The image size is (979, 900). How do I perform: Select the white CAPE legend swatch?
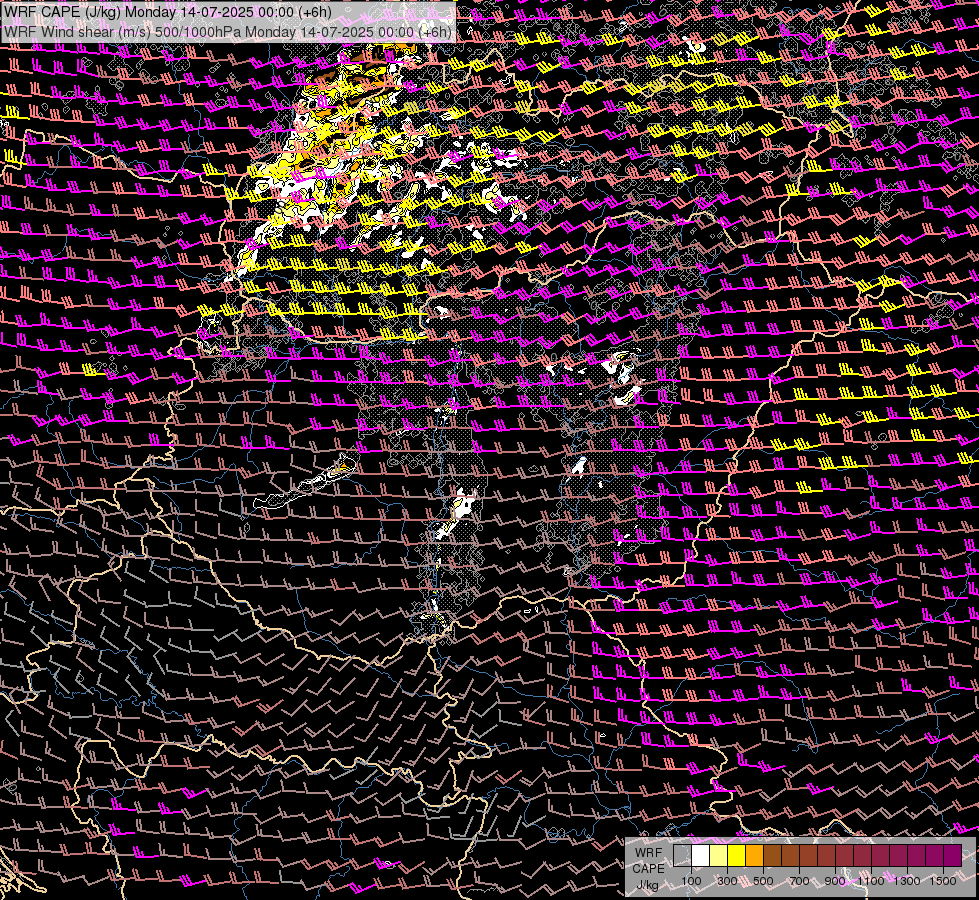(701, 856)
